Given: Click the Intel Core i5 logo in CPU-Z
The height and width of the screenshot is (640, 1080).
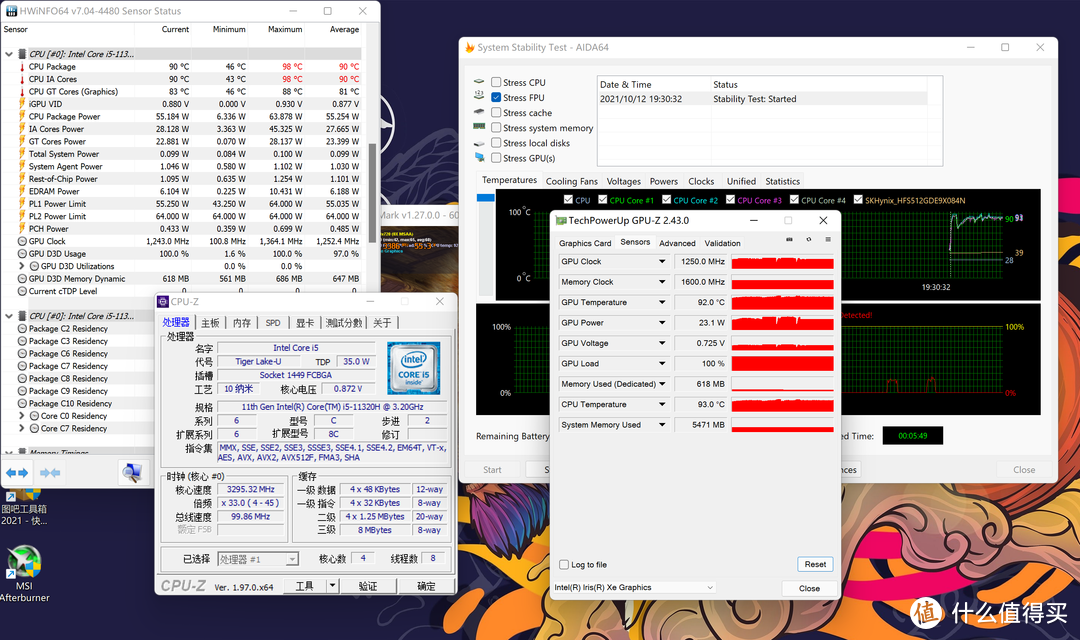Looking at the screenshot, I should (x=413, y=368).
